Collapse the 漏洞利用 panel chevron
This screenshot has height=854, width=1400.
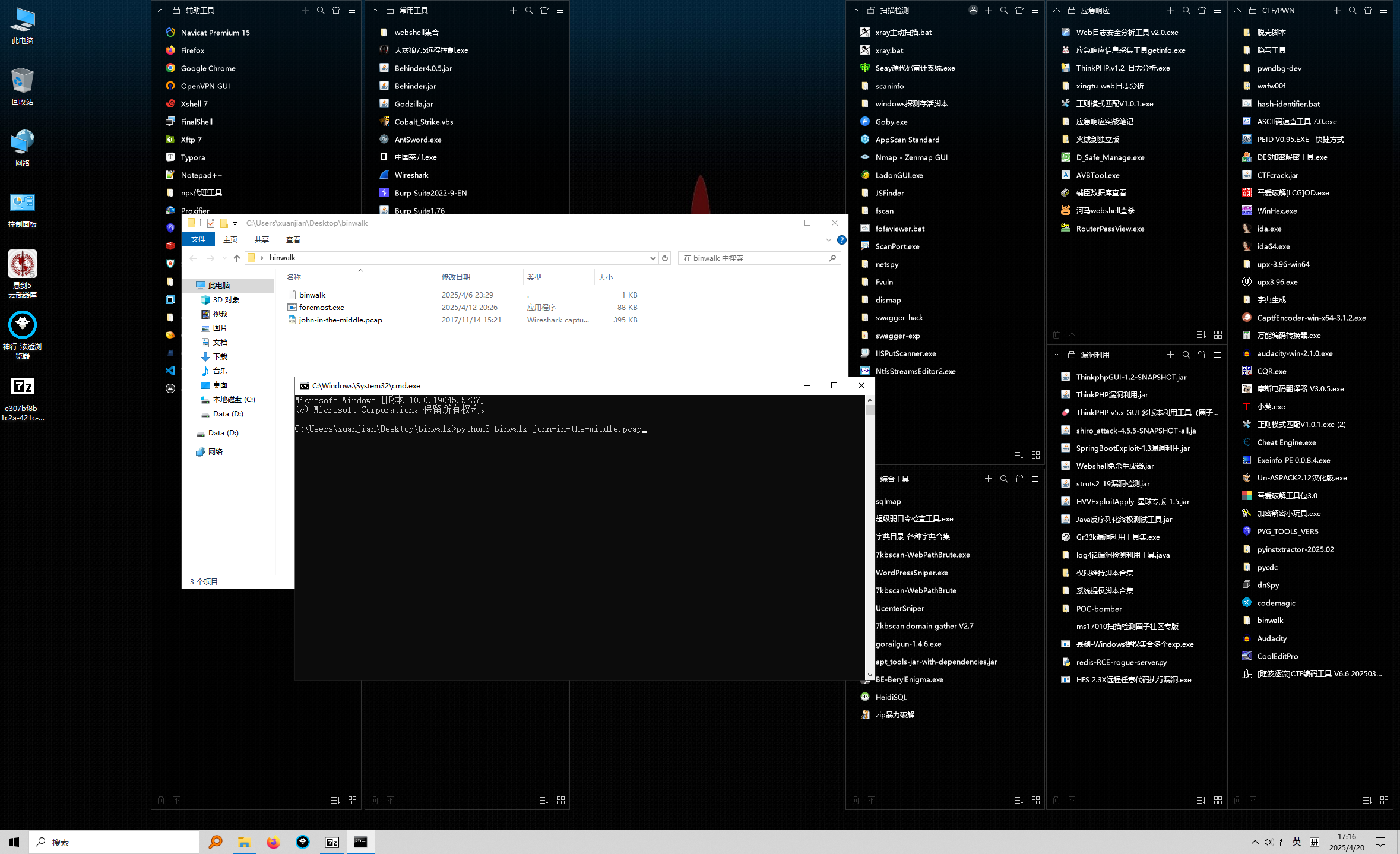[x=1056, y=355]
